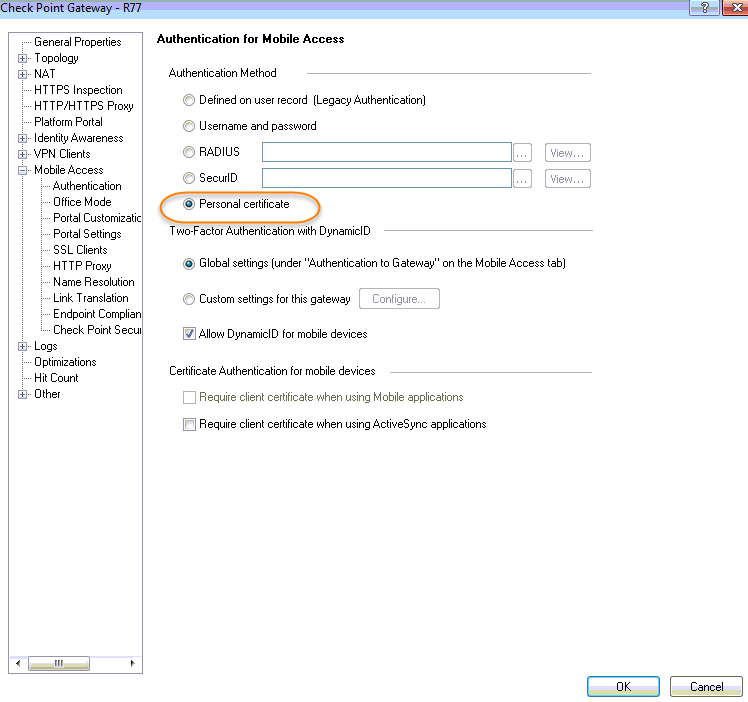Screen dimensions: 748x702
Task: Expand the NAT tree node
Action: pos(22,74)
